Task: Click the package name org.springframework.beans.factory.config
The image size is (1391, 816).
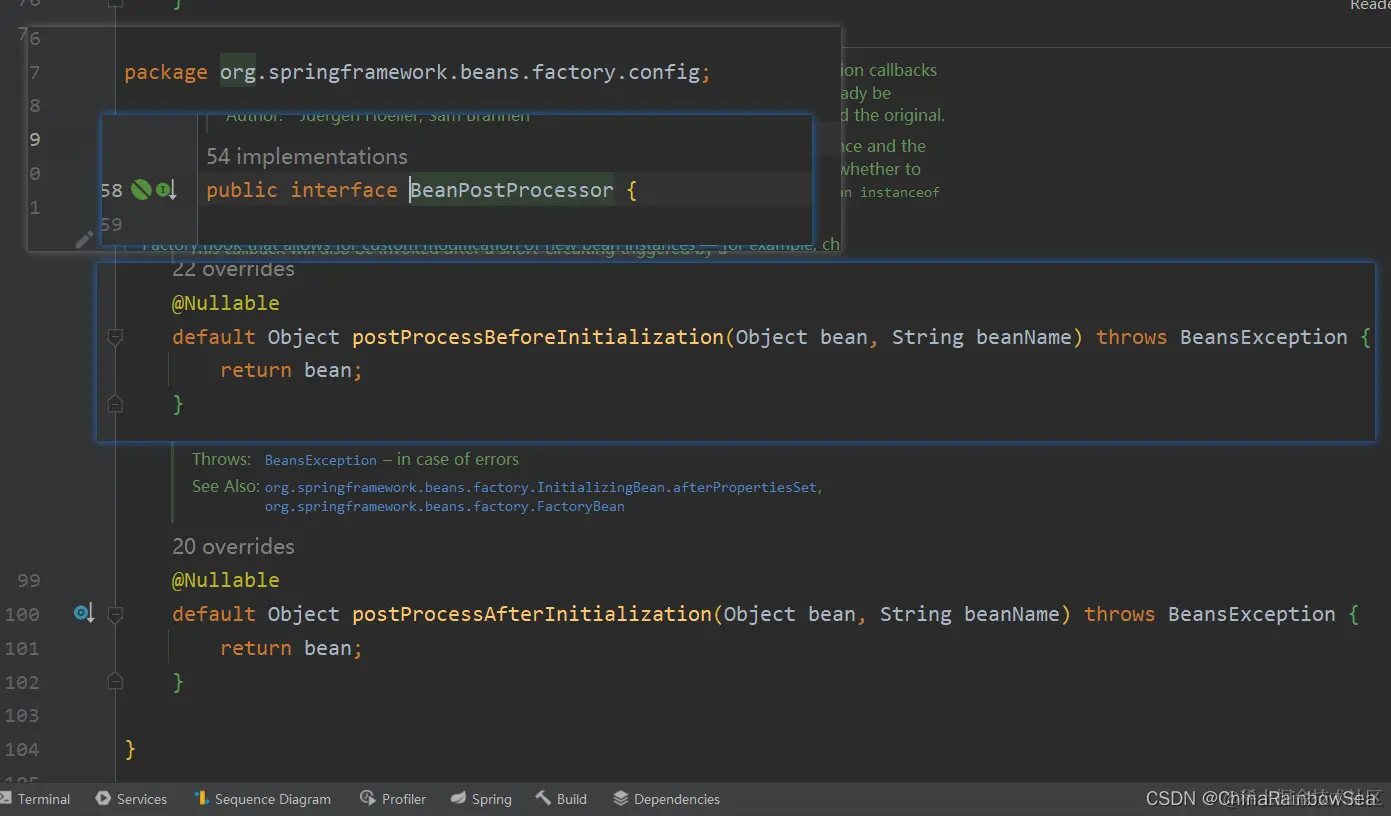Action: pos(459,72)
